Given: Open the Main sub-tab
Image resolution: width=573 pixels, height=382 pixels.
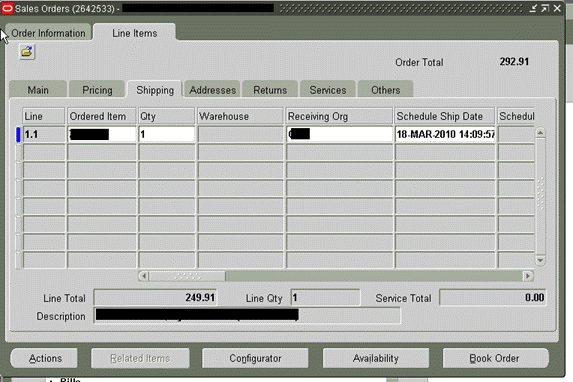Looking at the screenshot, I should point(38,90).
